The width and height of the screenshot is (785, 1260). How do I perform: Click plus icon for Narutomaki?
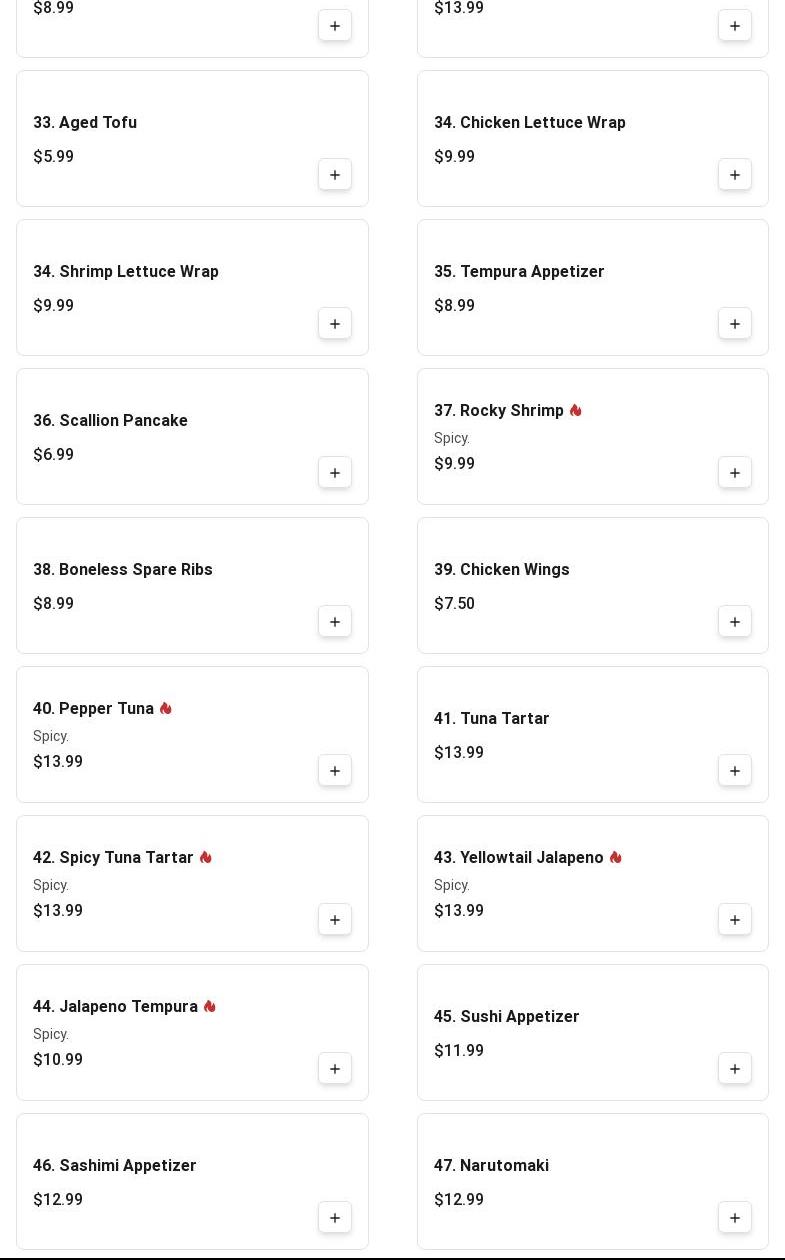[735, 1218]
